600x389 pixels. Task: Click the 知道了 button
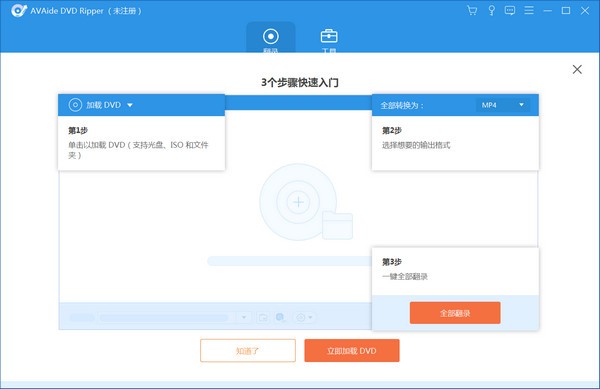[248, 350]
